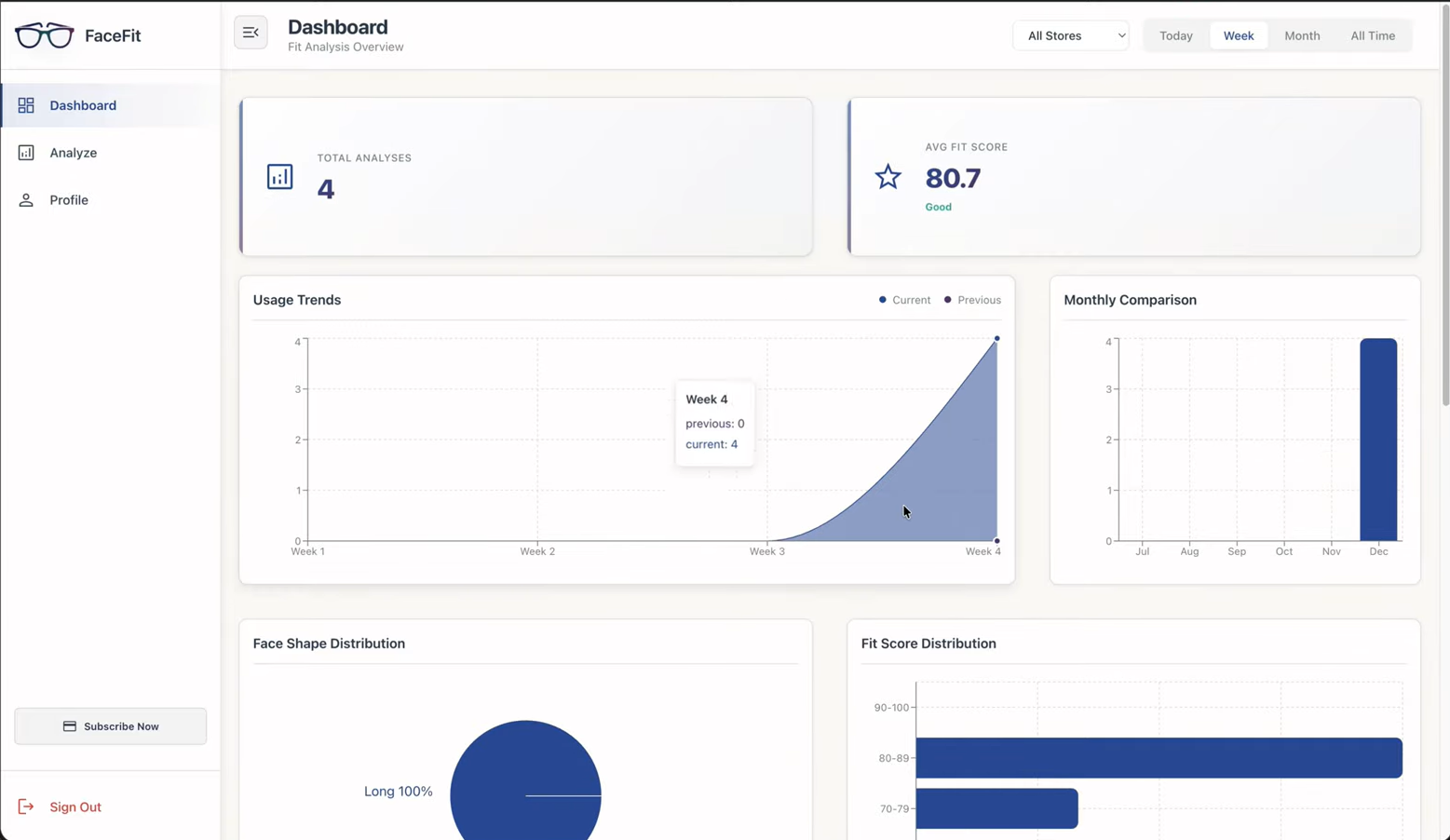Select the Week time range tab
Screen dimensions: 1450x840
[1238, 35]
